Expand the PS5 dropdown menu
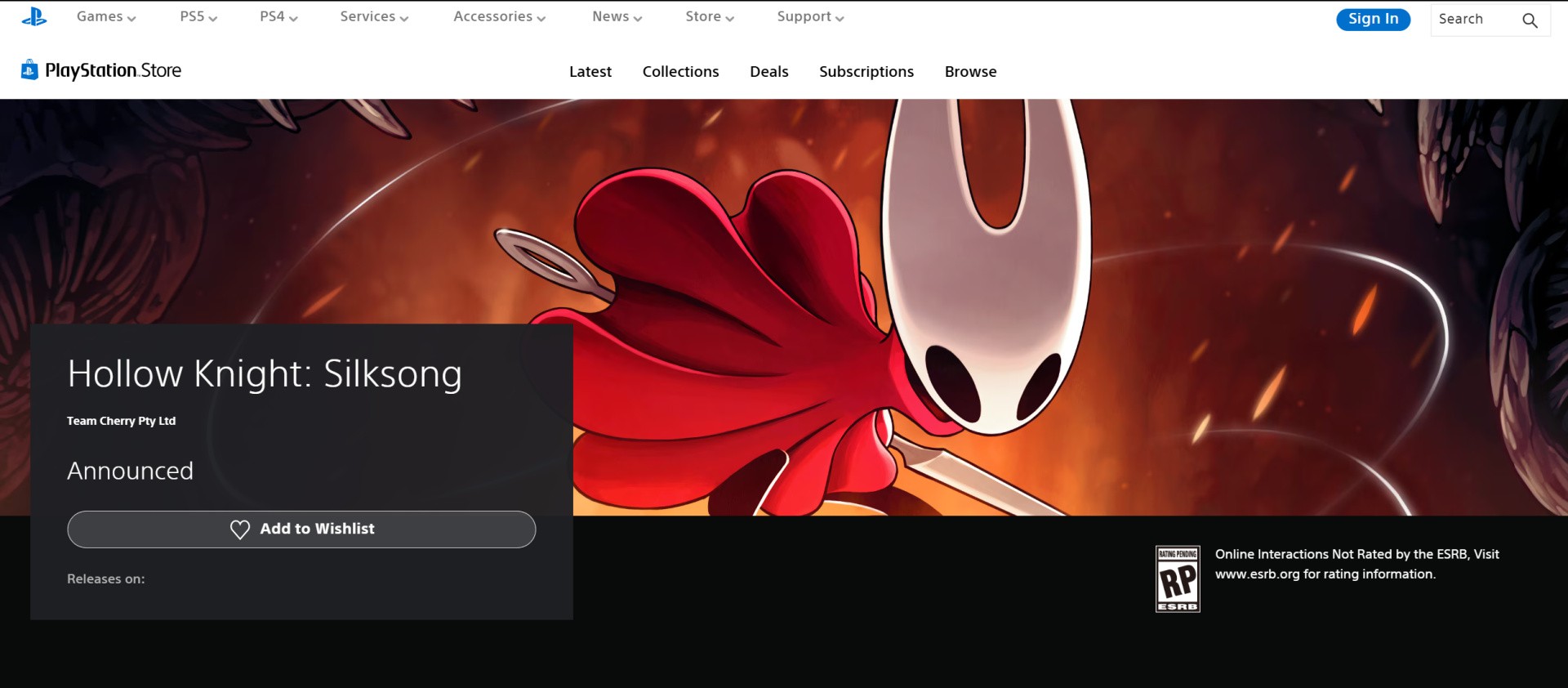 click(198, 16)
